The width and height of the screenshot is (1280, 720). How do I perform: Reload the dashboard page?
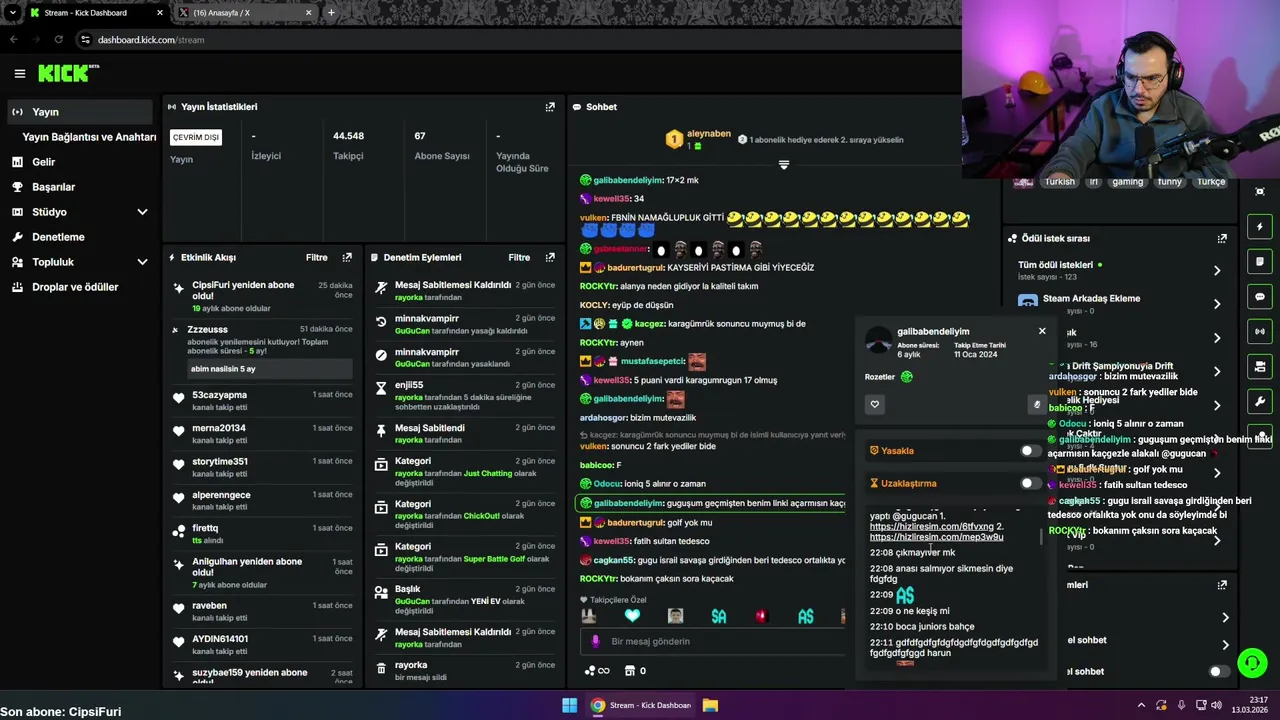[x=59, y=40]
